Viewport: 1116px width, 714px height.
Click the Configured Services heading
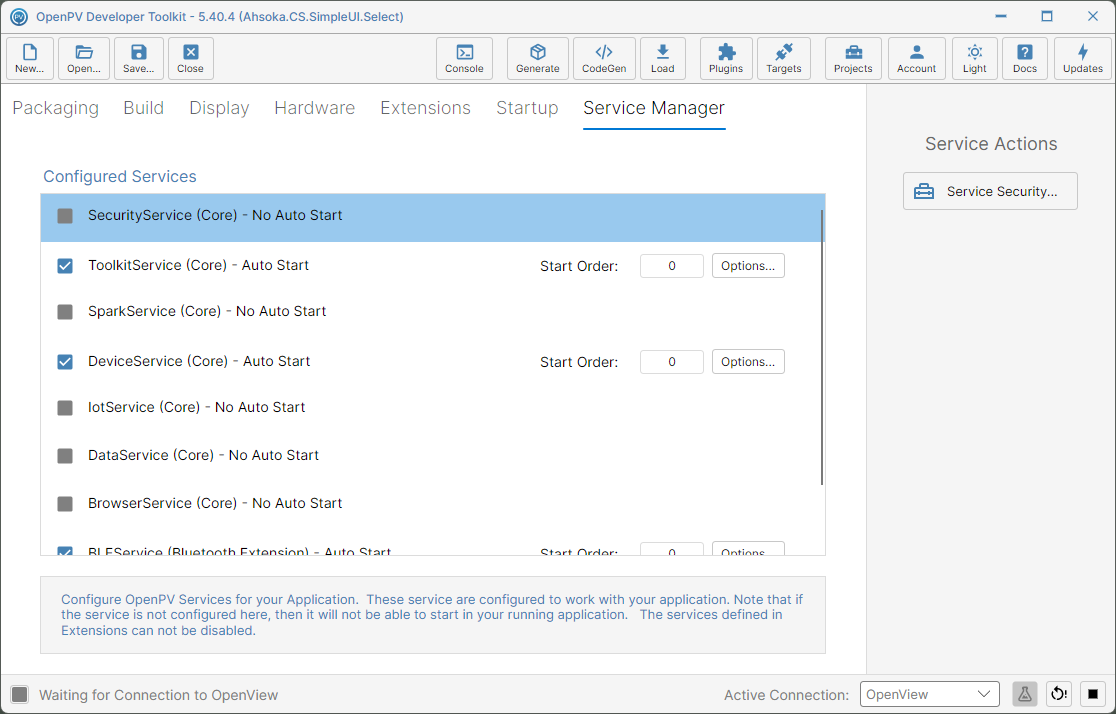pos(120,176)
